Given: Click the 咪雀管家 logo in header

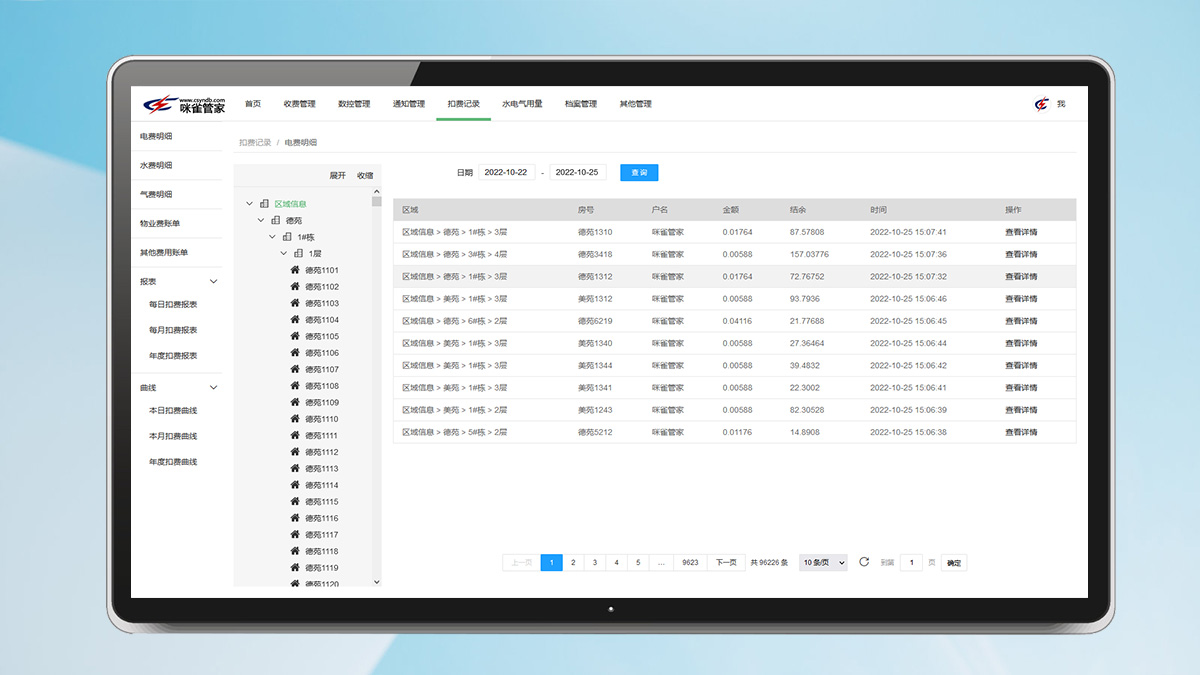Looking at the screenshot, I should click(x=184, y=104).
